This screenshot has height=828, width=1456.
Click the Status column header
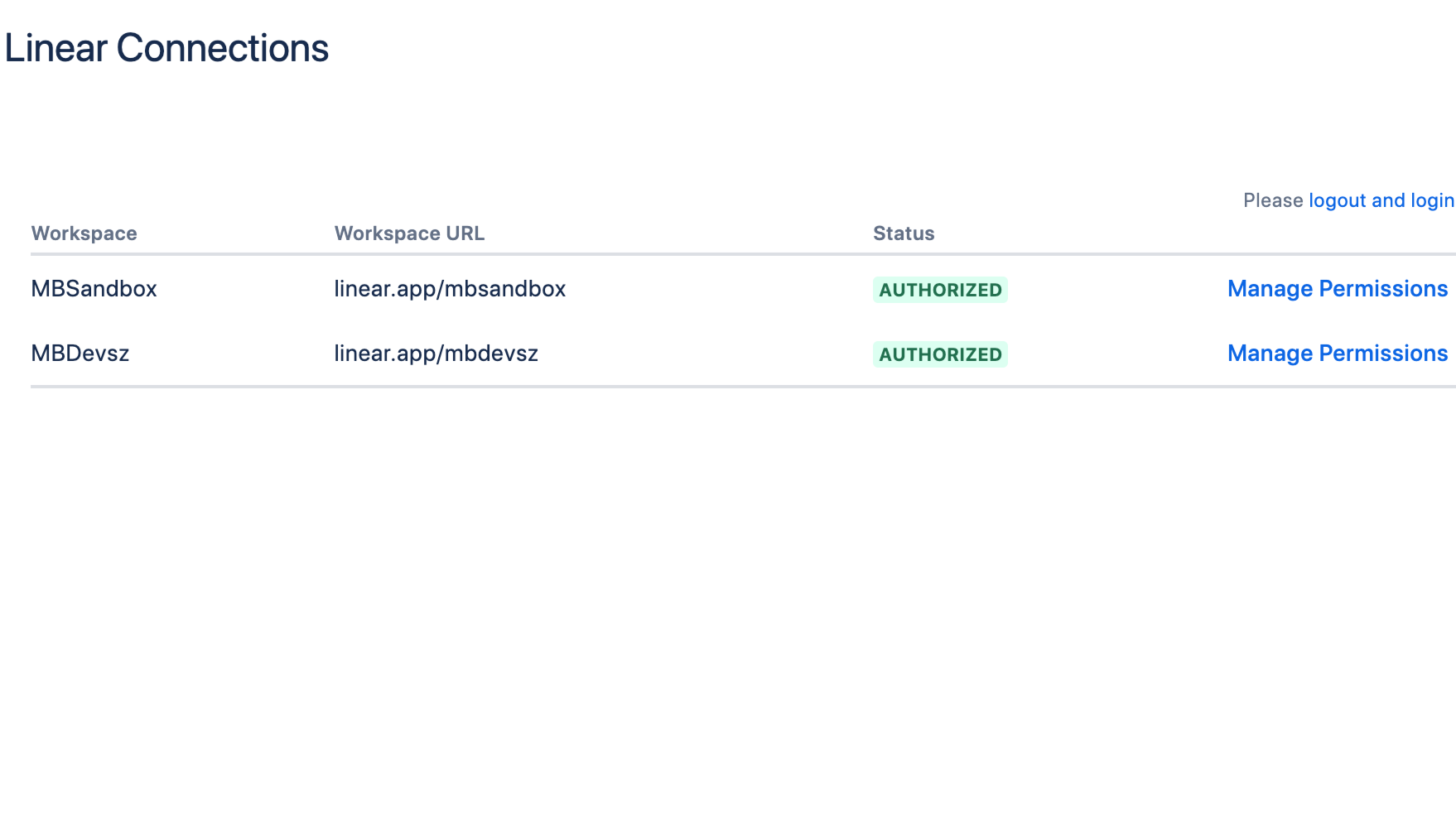pyautogui.click(x=904, y=233)
